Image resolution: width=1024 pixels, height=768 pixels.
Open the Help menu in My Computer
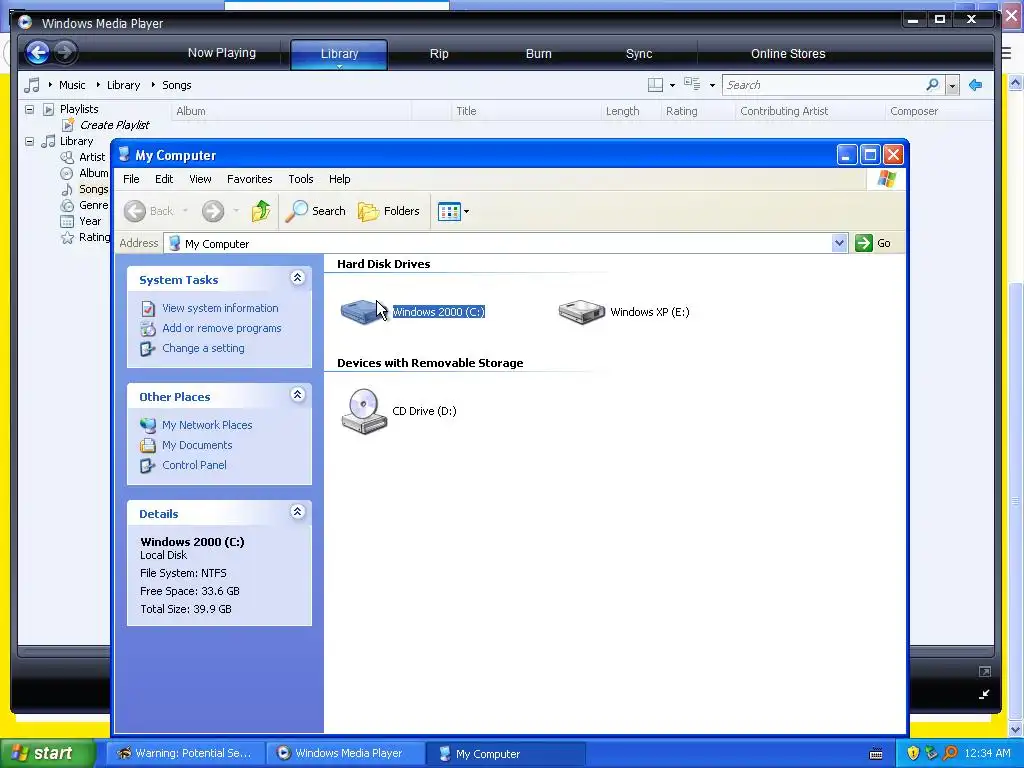340,179
